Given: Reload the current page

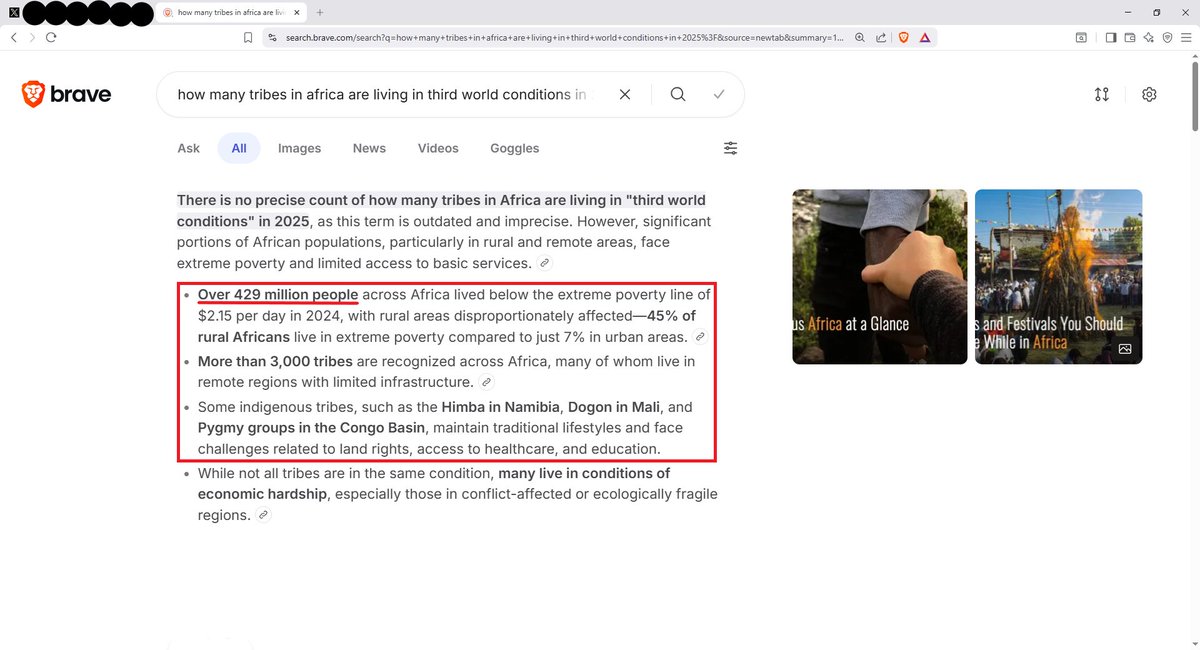Looking at the screenshot, I should point(51,37).
